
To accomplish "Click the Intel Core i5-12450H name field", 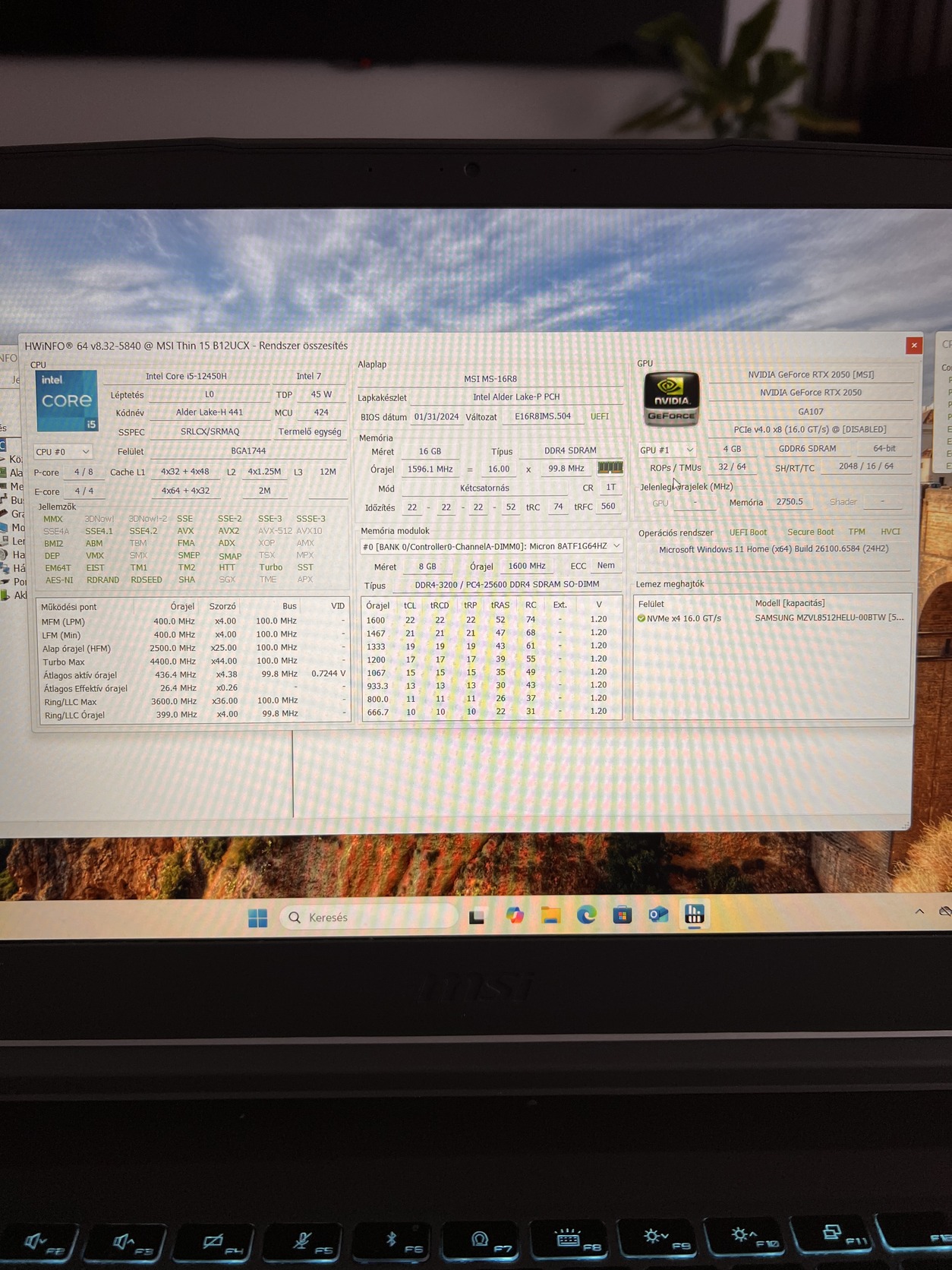I will [186, 376].
